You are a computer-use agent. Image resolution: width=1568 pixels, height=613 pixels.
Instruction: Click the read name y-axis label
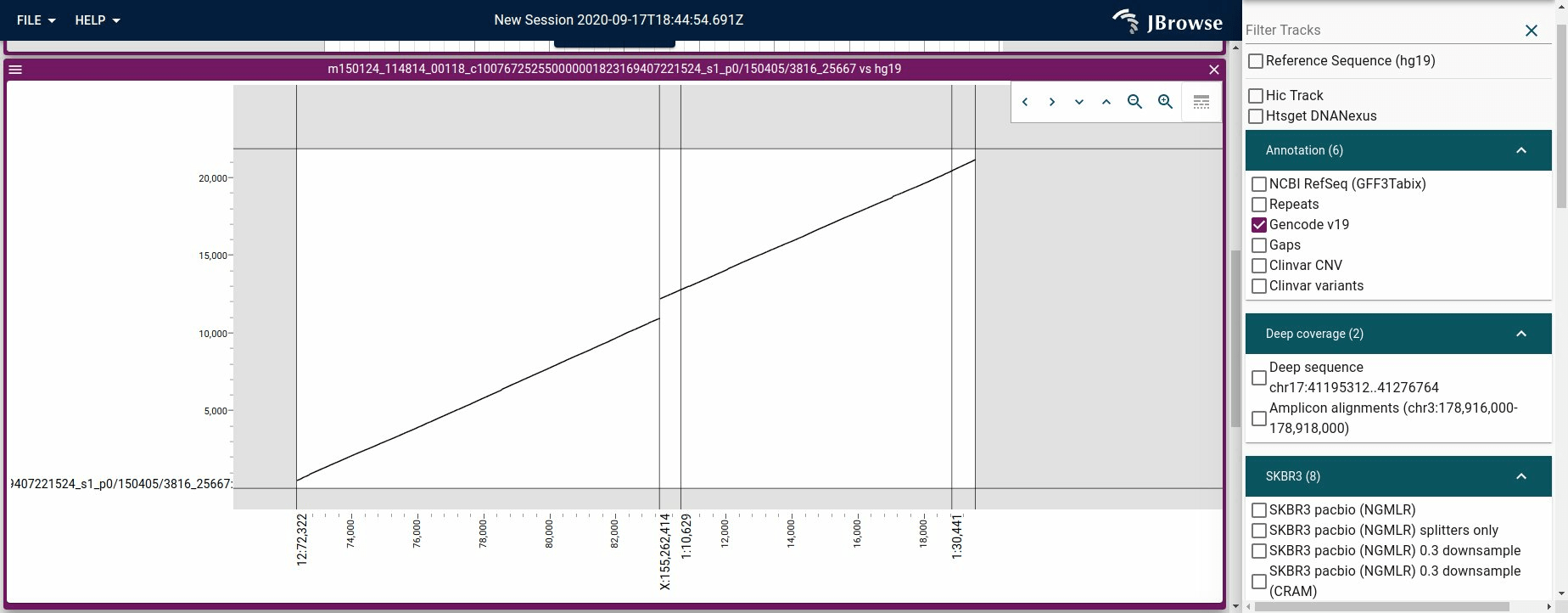(120, 484)
